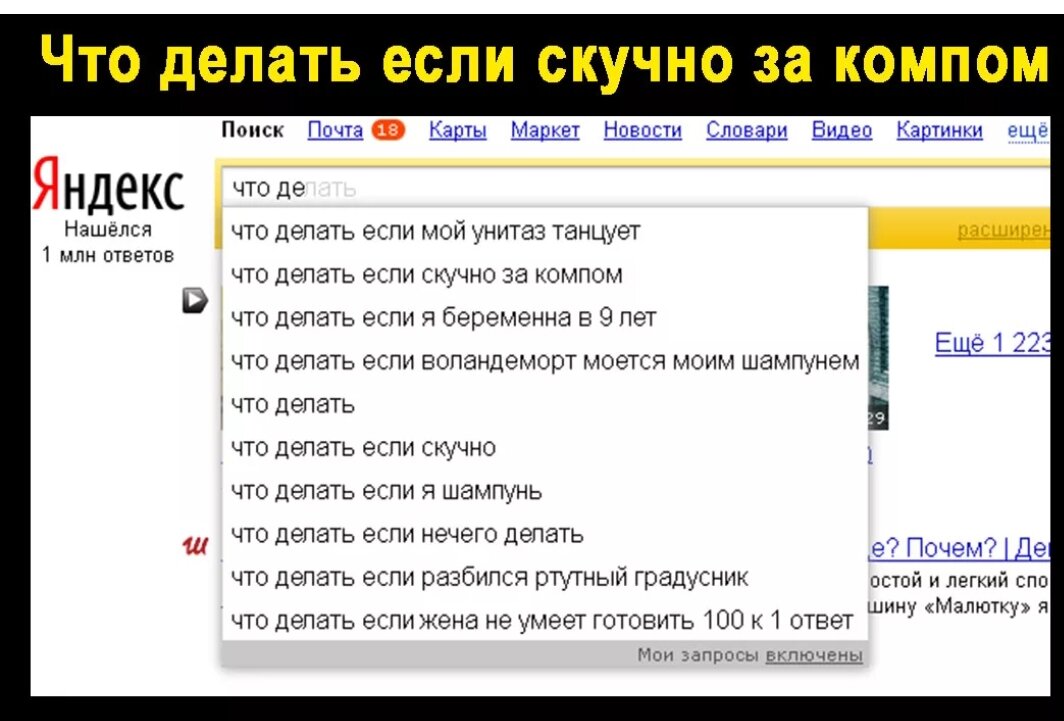Image resolution: width=1064 pixels, height=721 pixels.
Task: Select suggestion about воландеморт and шампунем
Action: (545, 361)
